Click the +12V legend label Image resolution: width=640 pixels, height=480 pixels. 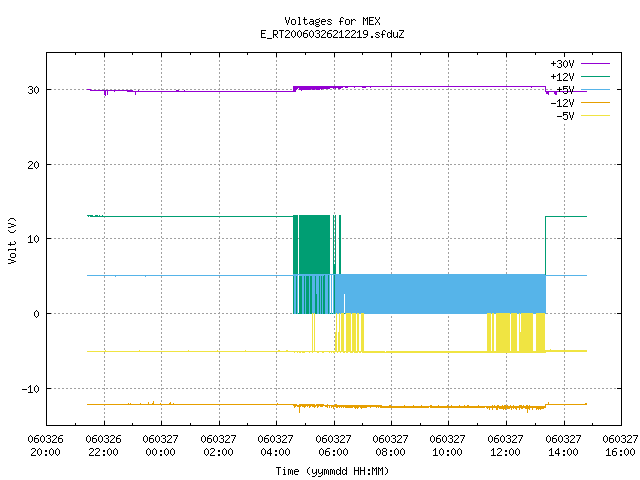562,77
